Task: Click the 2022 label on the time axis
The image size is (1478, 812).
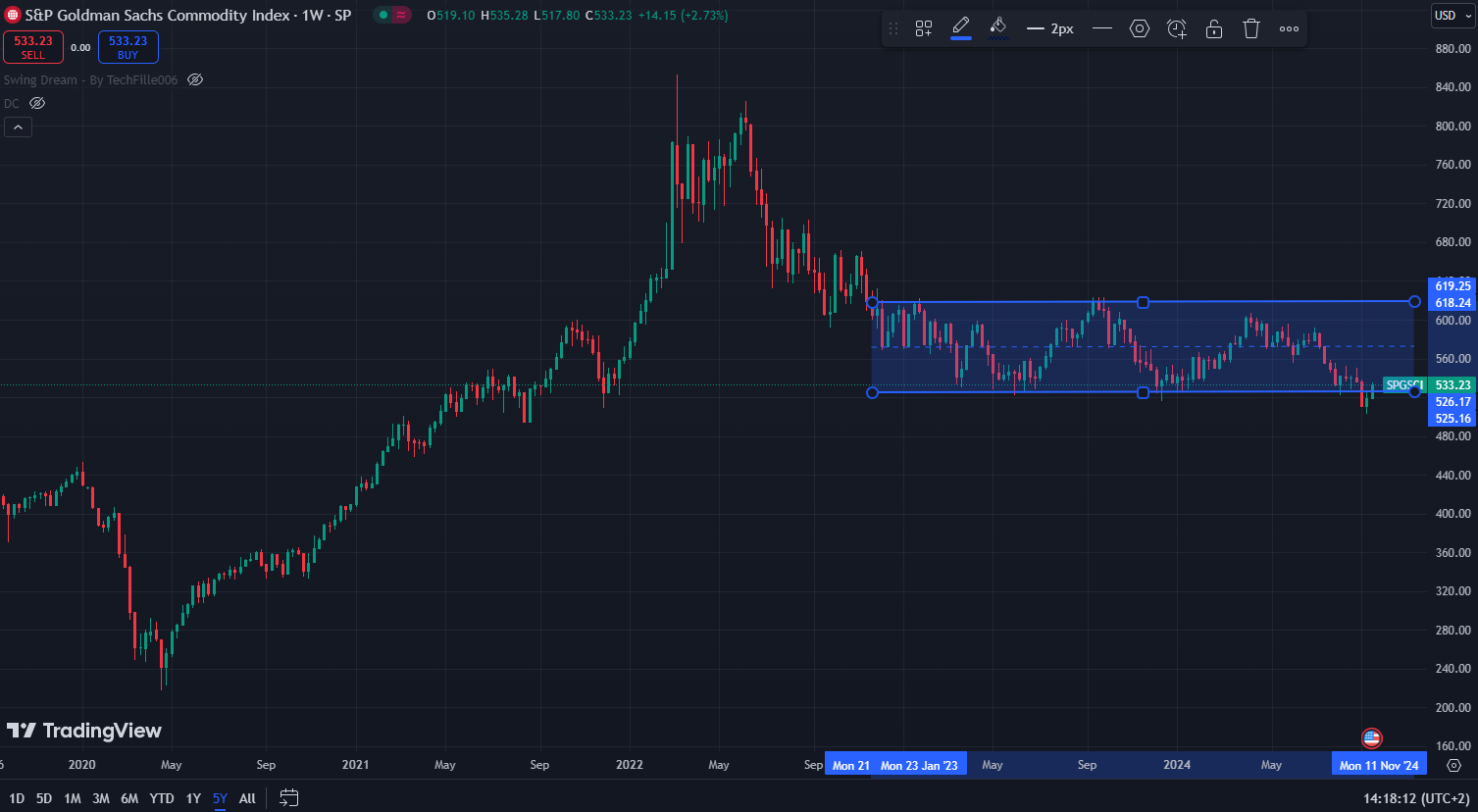Action: 629,765
